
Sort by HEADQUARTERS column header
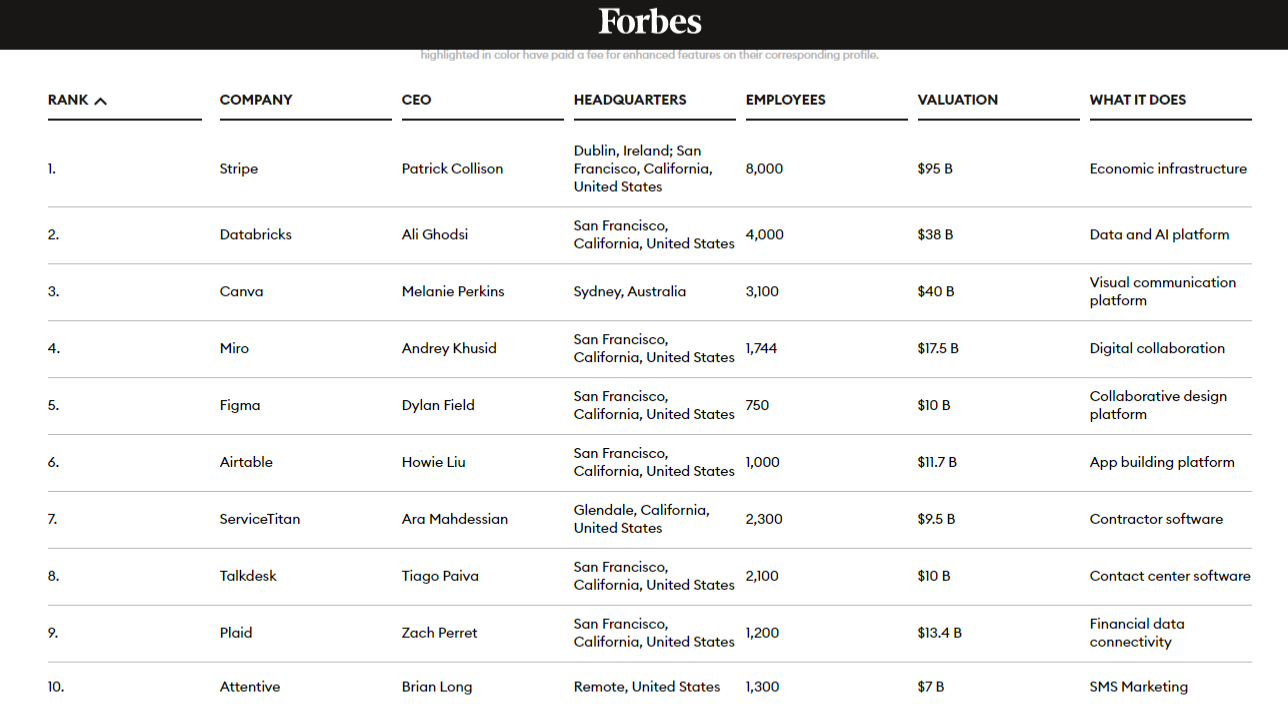(630, 100)
